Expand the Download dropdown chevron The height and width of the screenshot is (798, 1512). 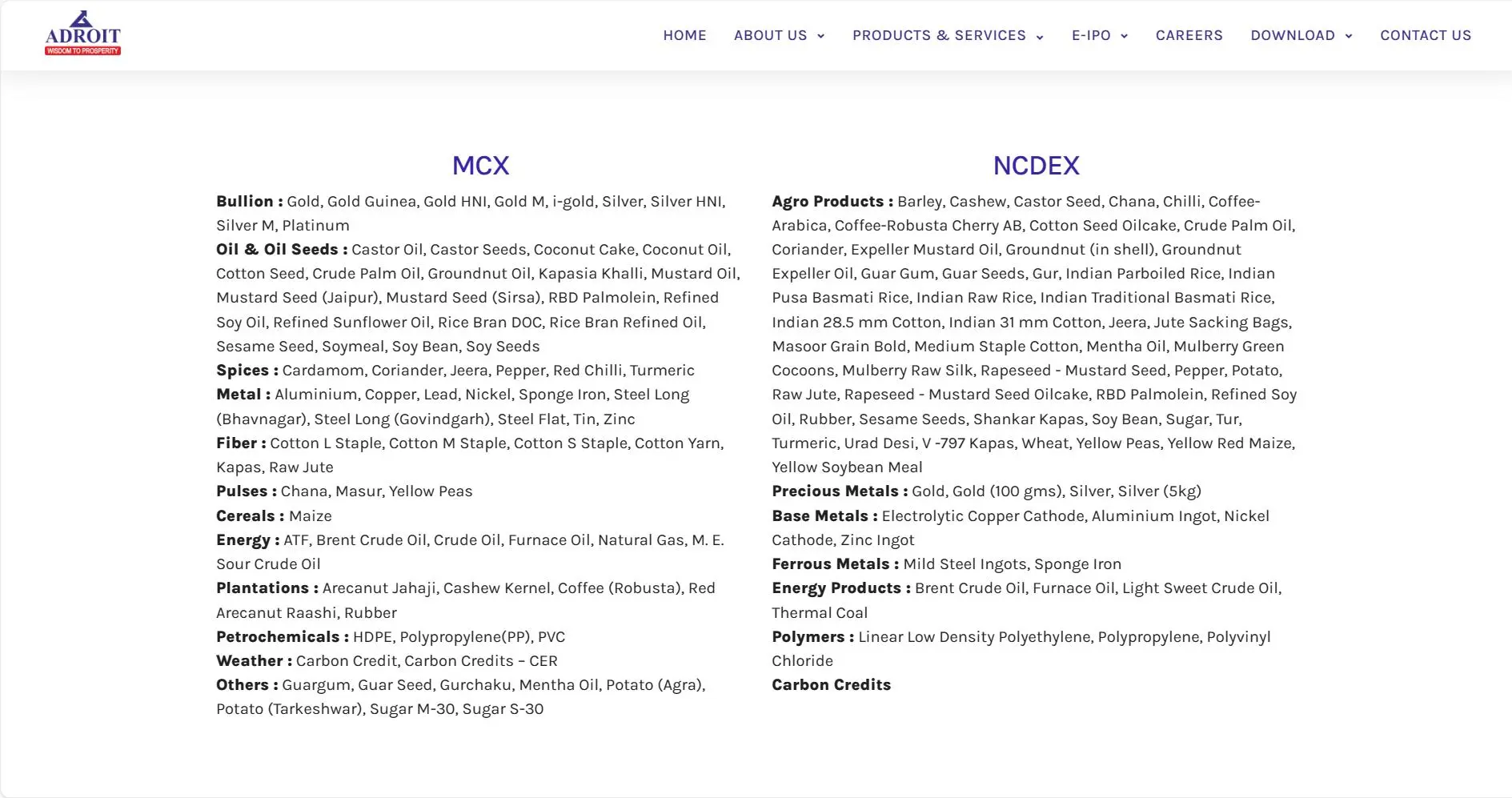click(1349, 36)
